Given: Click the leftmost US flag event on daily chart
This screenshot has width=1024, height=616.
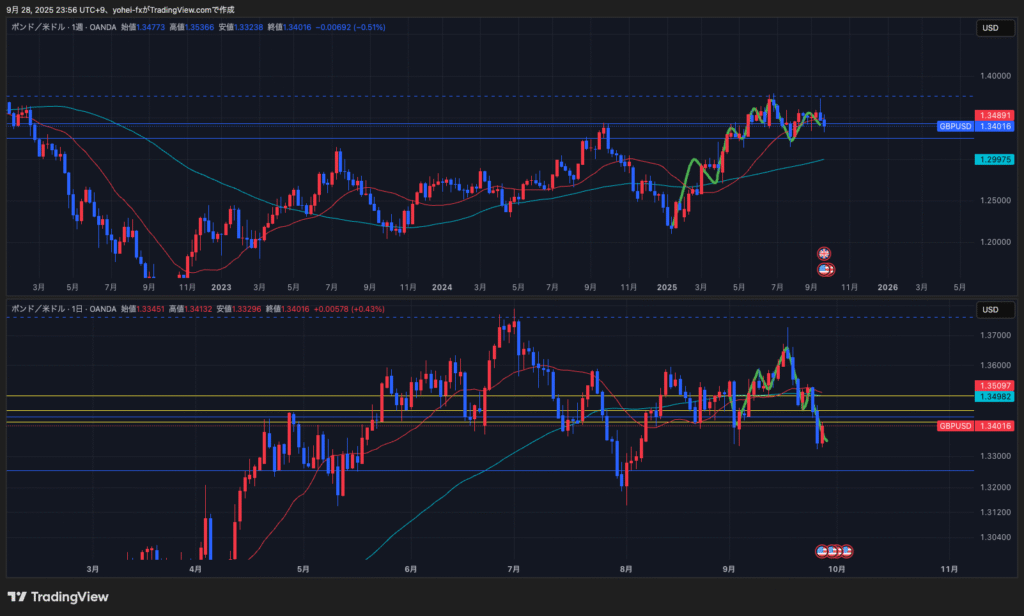Looking at the screenshot, I should (822, 551).
